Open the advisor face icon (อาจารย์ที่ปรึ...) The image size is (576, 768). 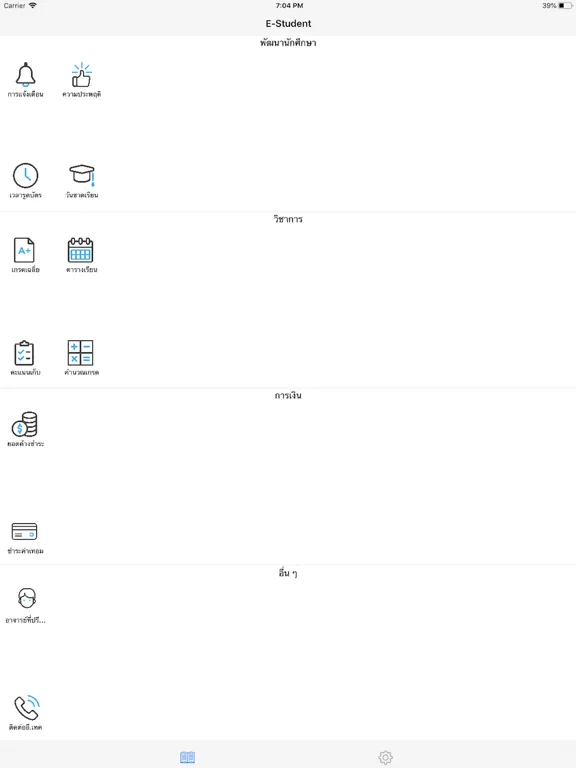click(x=27, y=598)
